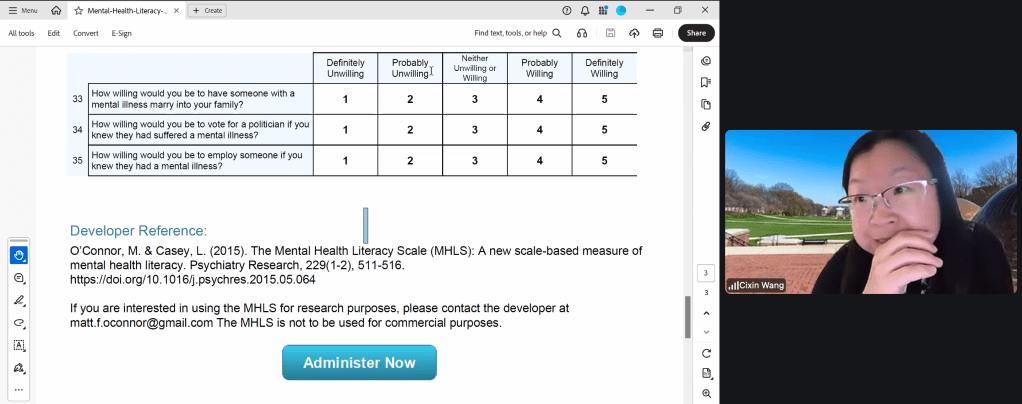Expand more tools via the ellipsis
This screenshot has height=404, width=1022.
click(x=18, y=389)
